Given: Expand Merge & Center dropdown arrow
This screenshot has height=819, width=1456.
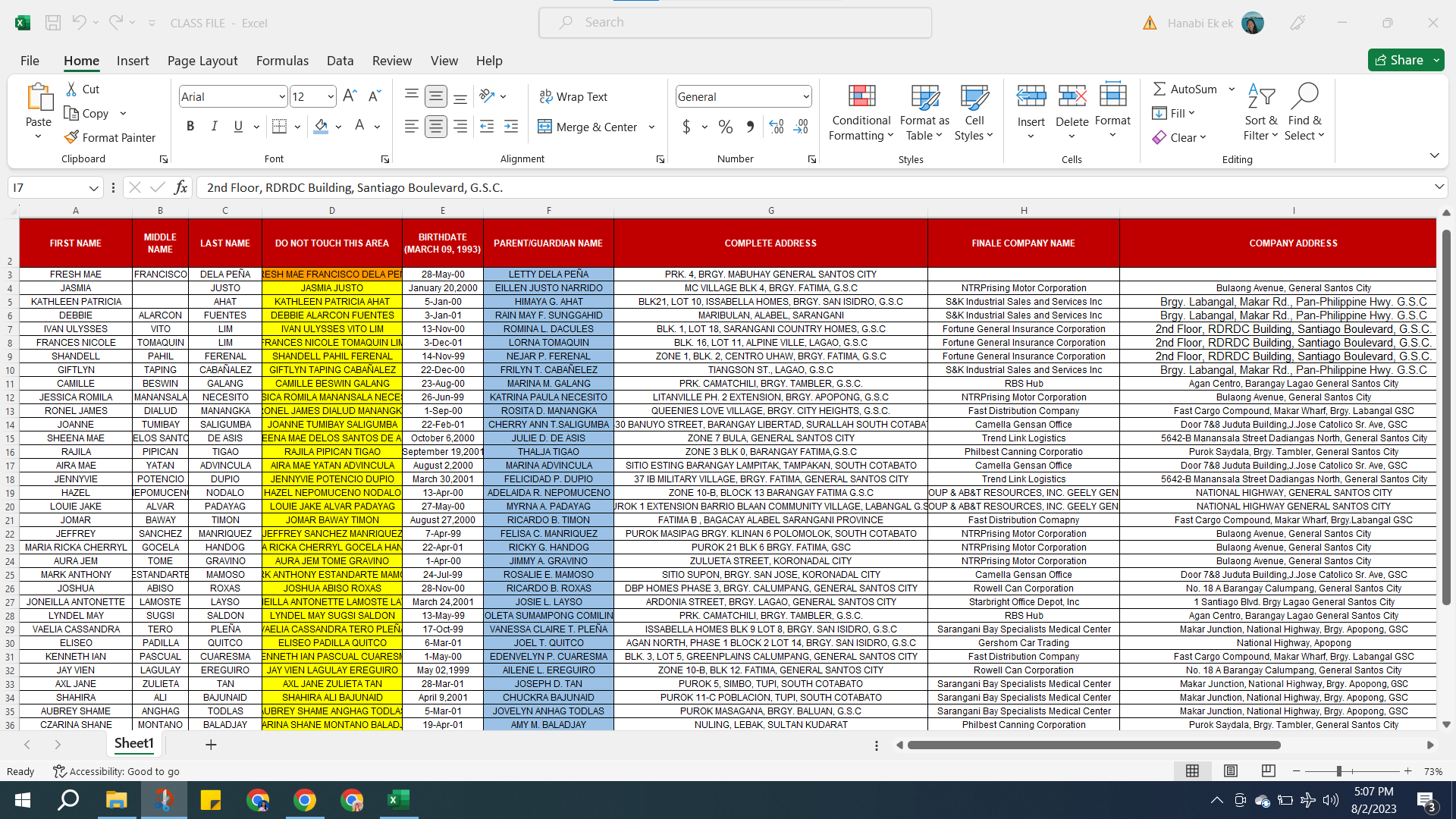Looking at the screenshot, I should (651, 127).
